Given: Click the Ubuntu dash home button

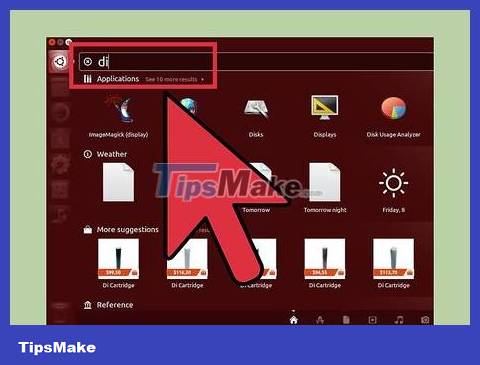Looking at the screenshot, I should tap(60, 62).
